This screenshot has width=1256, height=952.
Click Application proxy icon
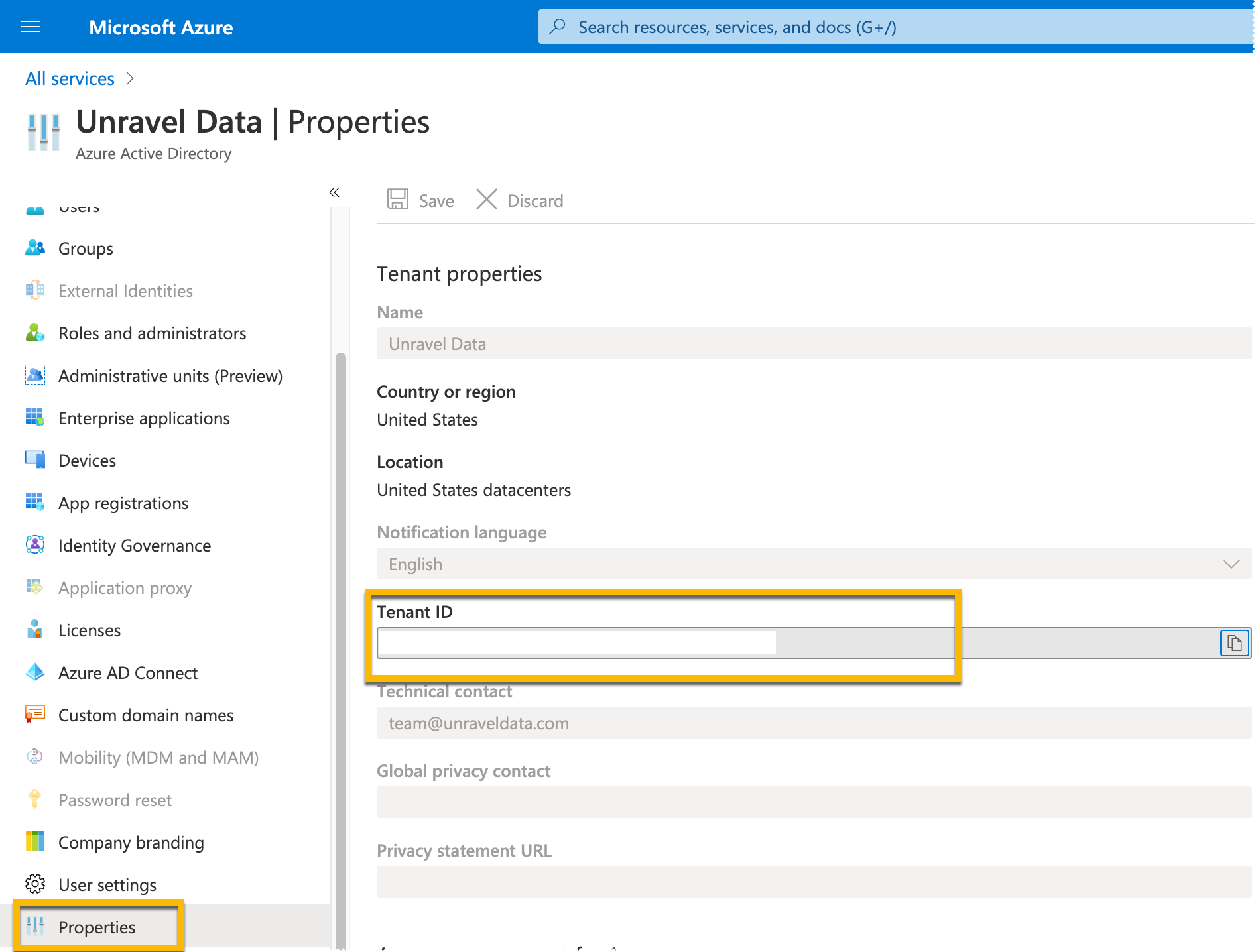coord(35,587)
